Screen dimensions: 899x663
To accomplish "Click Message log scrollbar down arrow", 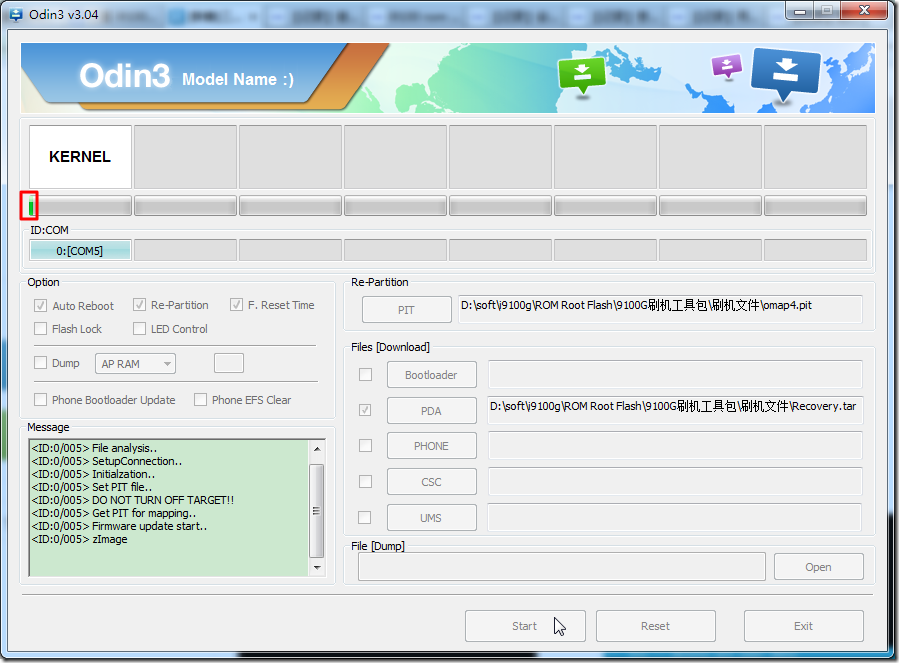I will tap(317, 568).
